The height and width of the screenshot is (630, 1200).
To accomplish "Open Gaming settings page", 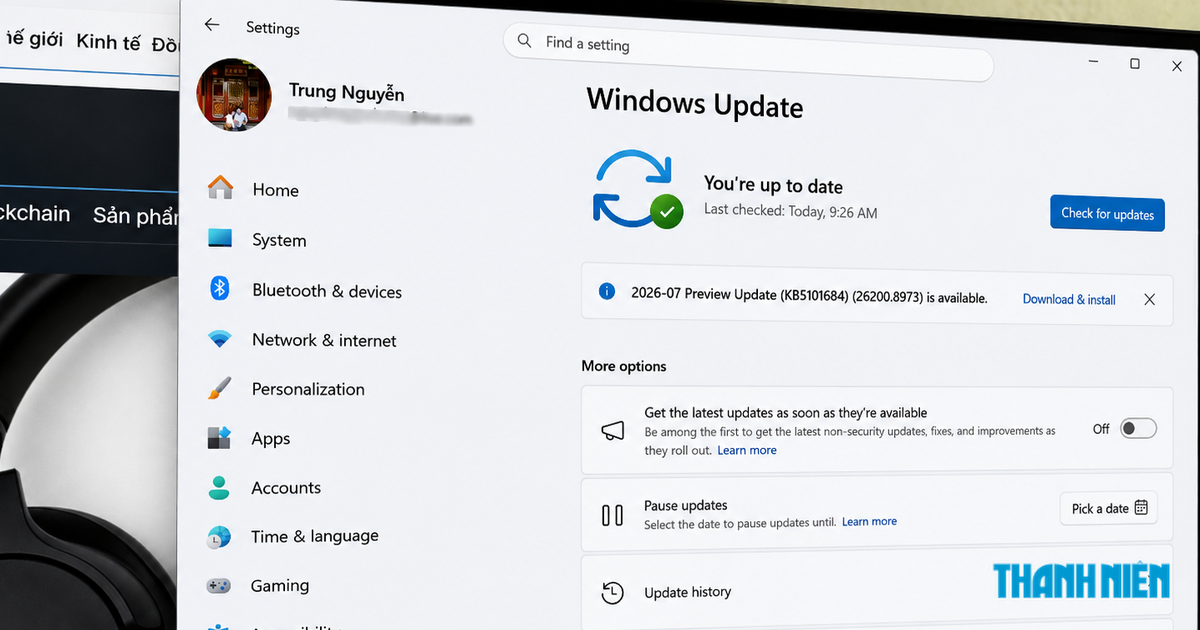I will tap(280, 586).
